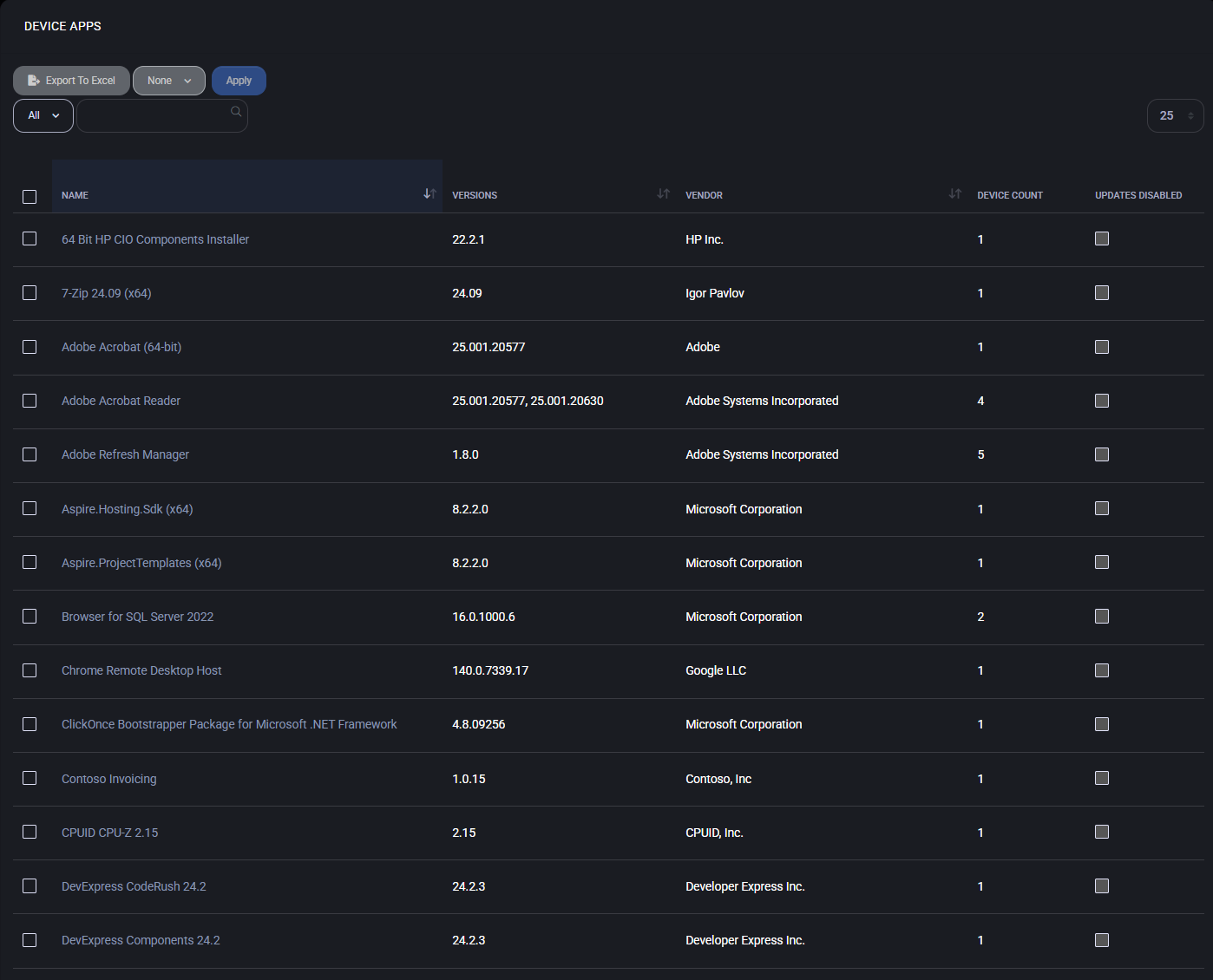Viewport: 1213px width, 980px height.
Task: Open Contoso Invoicing app link
Action: [x=109, y=779]
